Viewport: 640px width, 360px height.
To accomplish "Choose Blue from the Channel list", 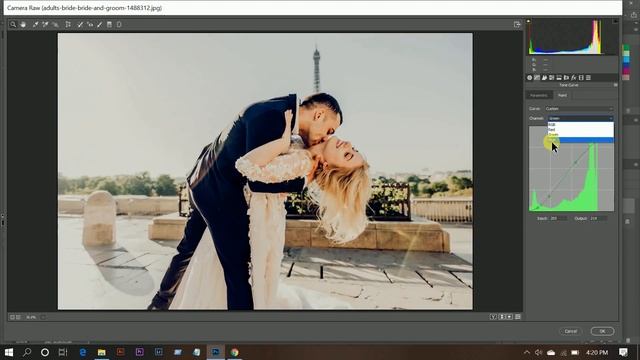I will click(580, 140).
